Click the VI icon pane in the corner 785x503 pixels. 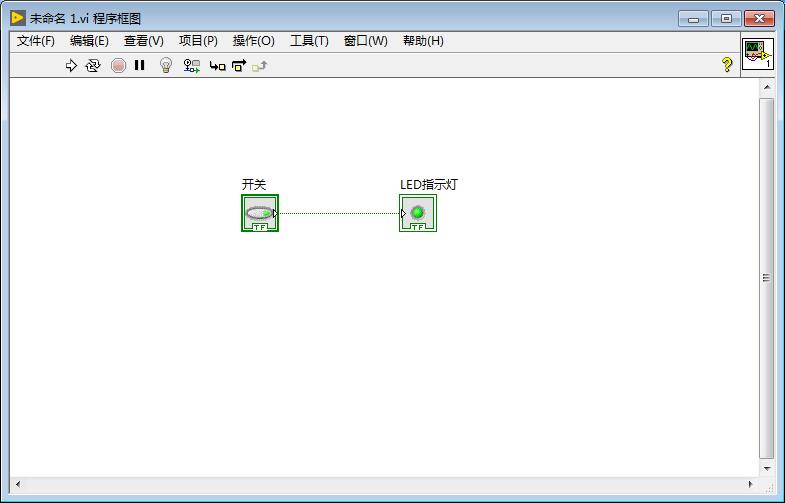757,54
